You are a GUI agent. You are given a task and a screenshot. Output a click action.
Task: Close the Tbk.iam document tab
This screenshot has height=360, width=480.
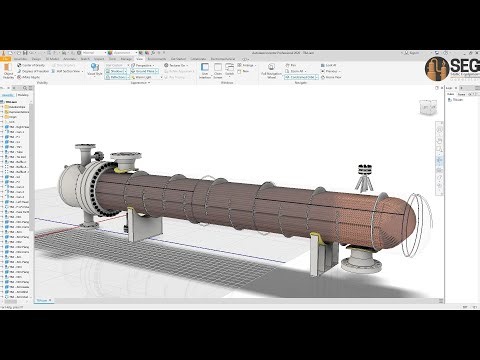click(50, 300)
